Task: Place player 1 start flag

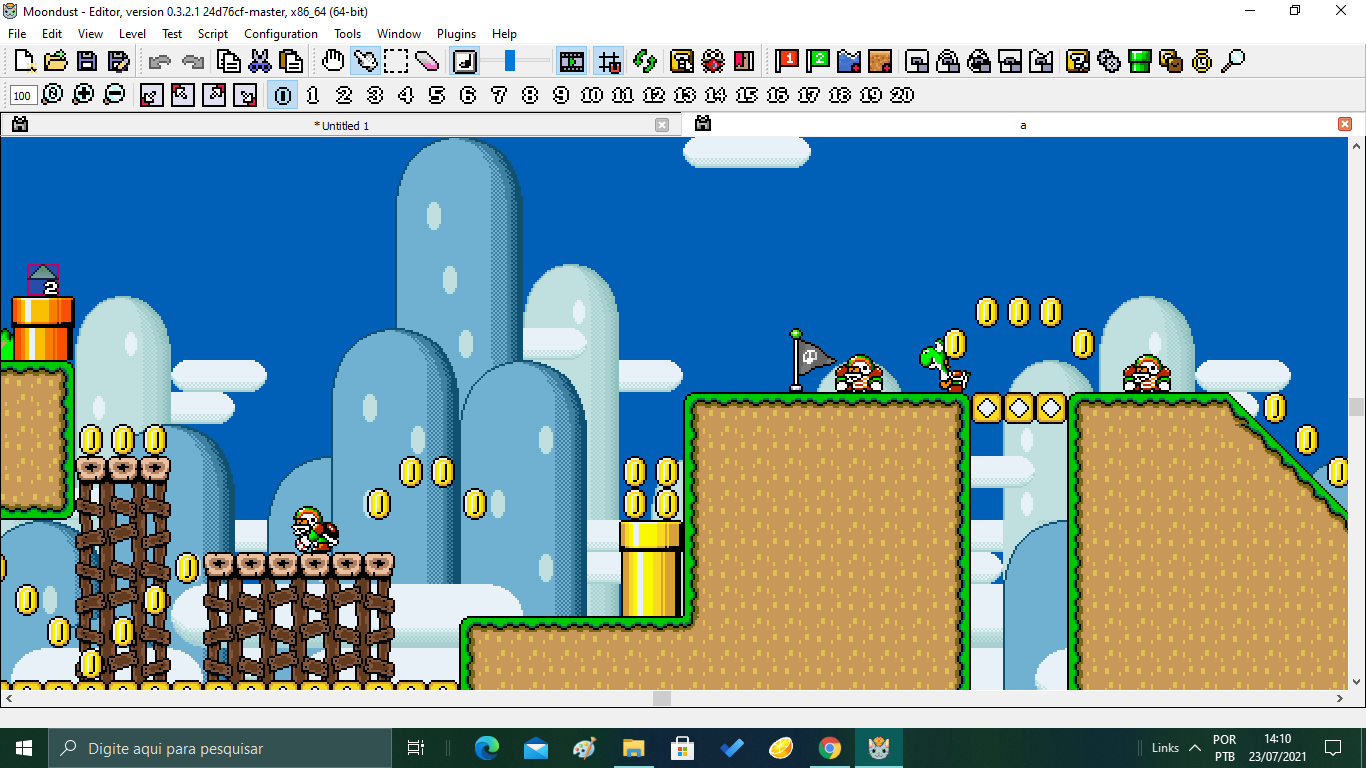Action: (x=788, y=62)
